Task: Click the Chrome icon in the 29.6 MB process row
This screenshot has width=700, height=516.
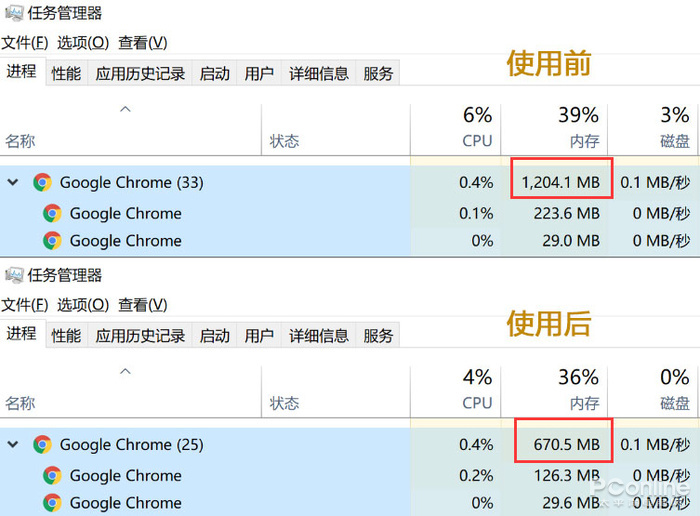Action: [x=52, y=503]
